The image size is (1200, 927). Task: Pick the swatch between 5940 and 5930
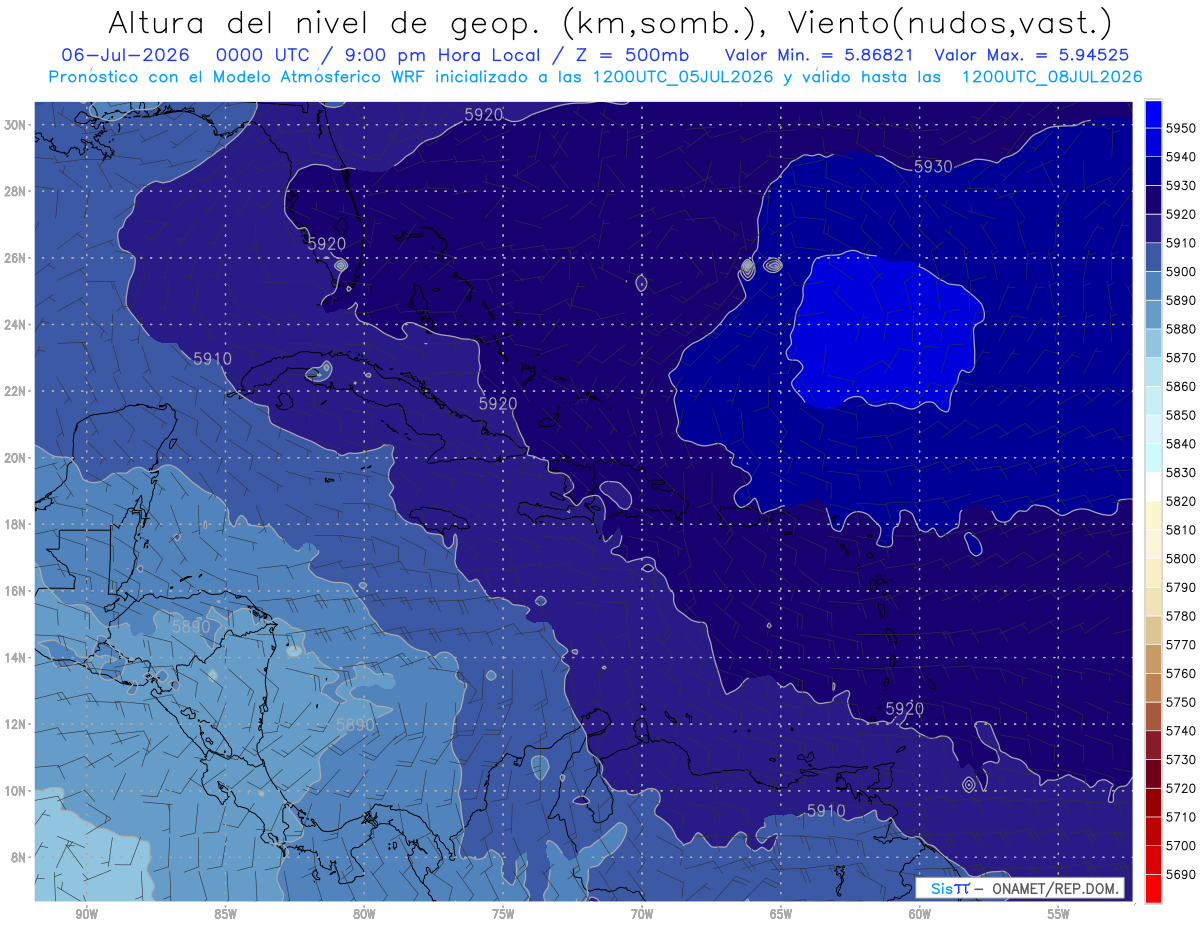pos(1153,171)
